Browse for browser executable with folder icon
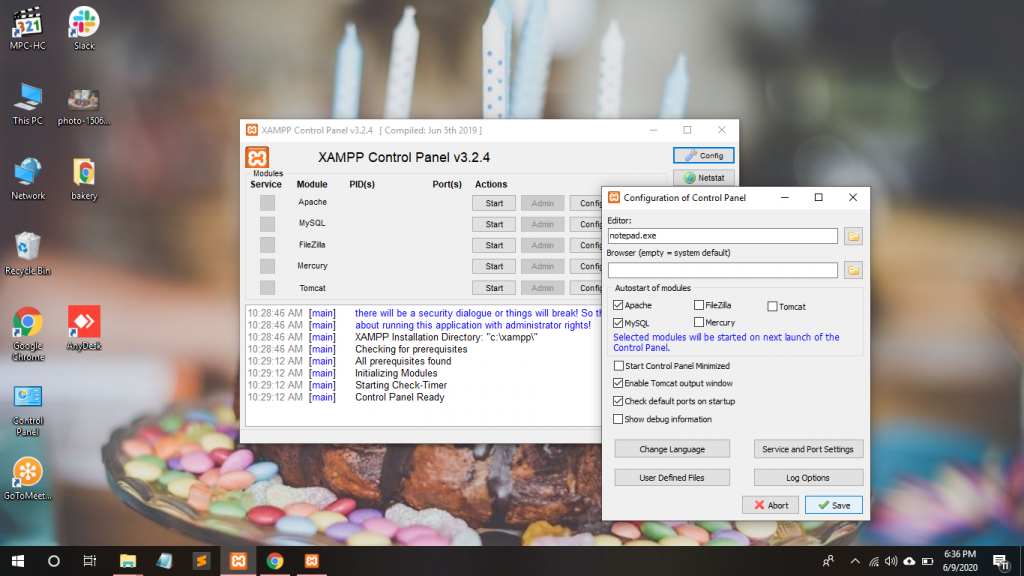 pyautogui.click(x=853, y=270)
